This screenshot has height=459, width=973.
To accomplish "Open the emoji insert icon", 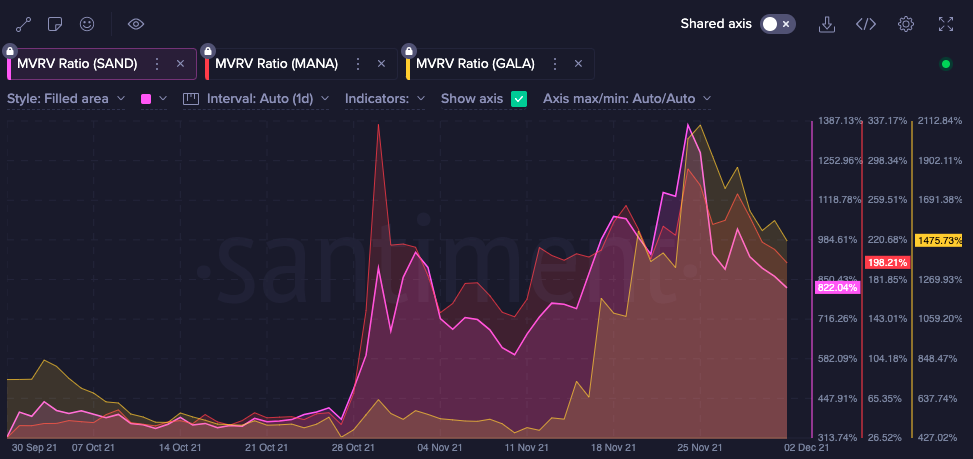I will (87, 24).
